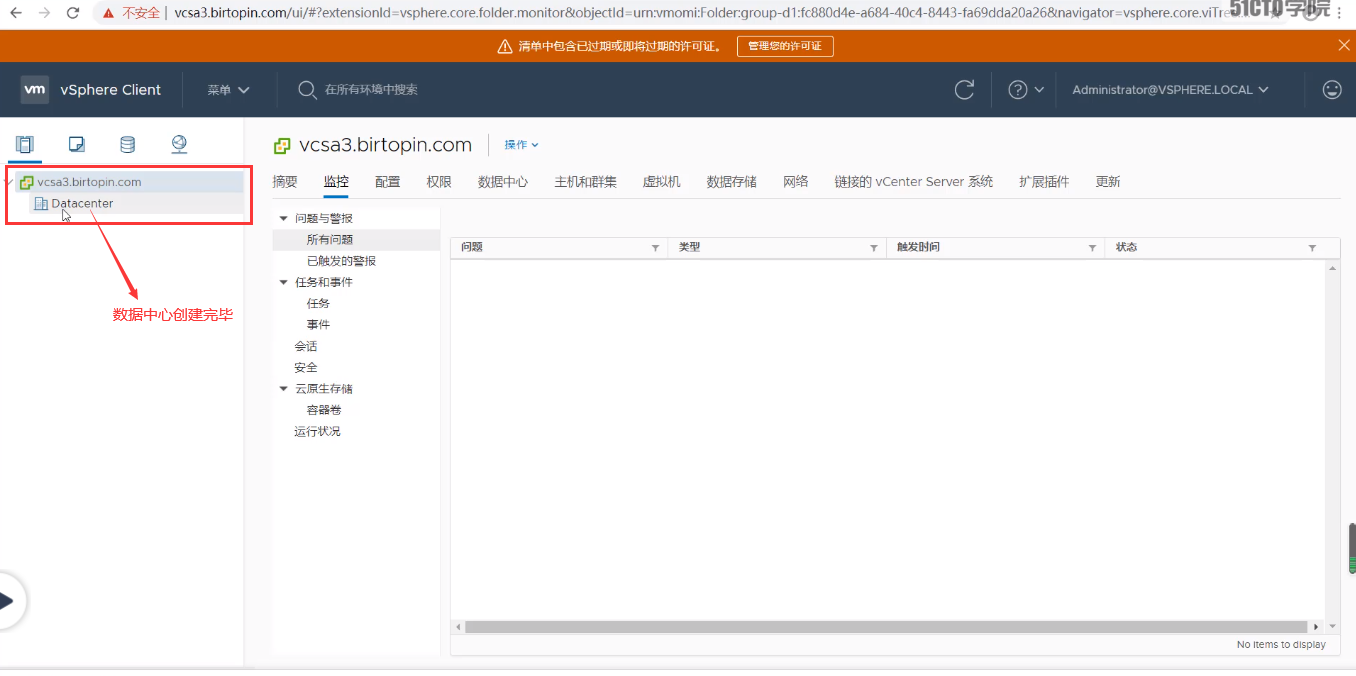1356x676 pixels.
Task: Open the Hosts and Clusters inventory view icon
Action: [25, 145]
